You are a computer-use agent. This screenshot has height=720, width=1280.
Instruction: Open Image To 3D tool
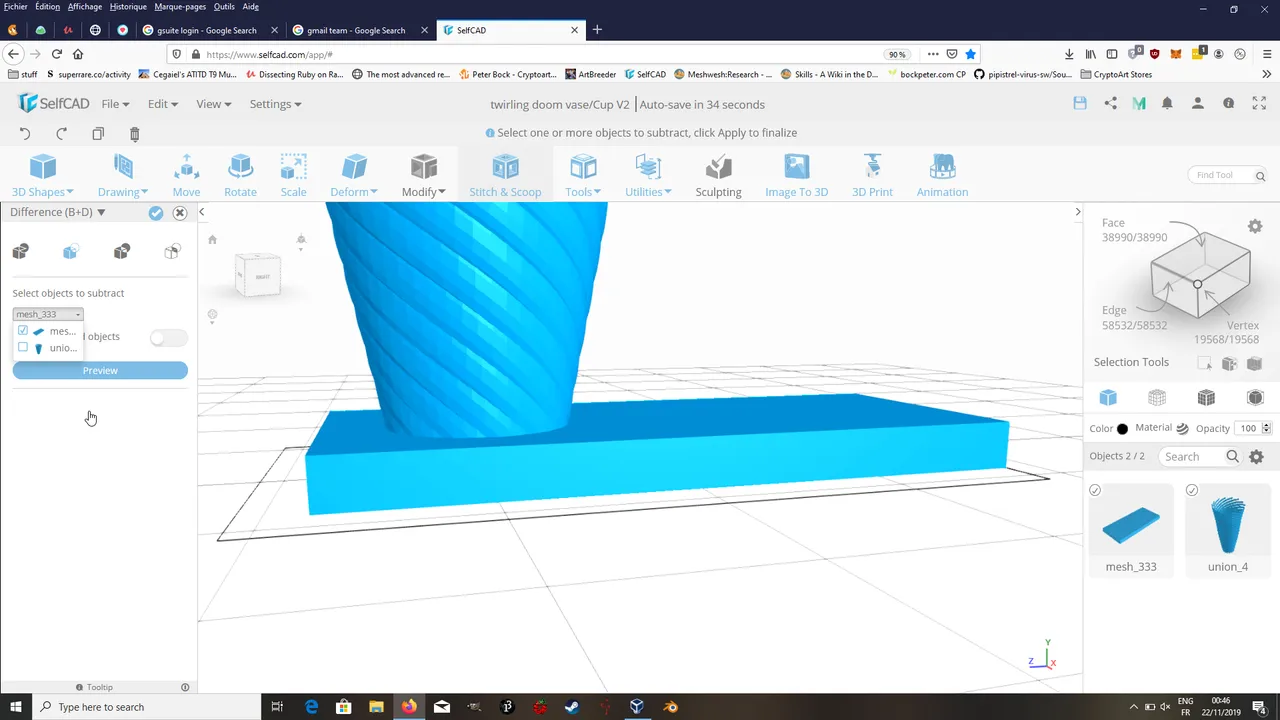796,176
